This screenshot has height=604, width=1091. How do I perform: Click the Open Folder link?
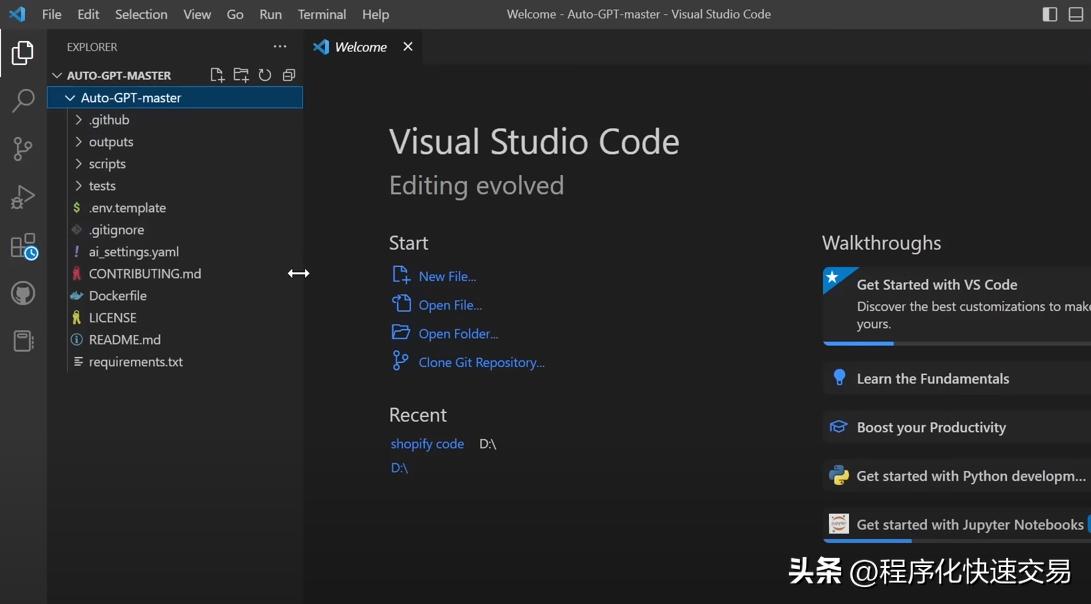pos(458,334)
